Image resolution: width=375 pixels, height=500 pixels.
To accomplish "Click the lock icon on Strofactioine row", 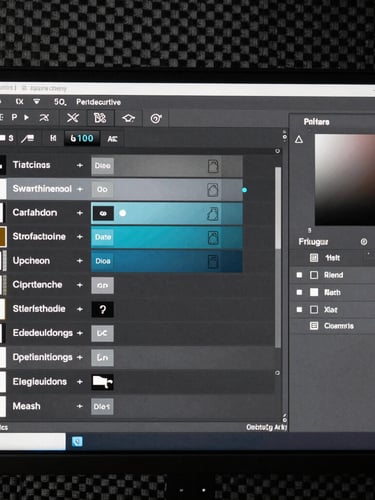I will 213,238.
